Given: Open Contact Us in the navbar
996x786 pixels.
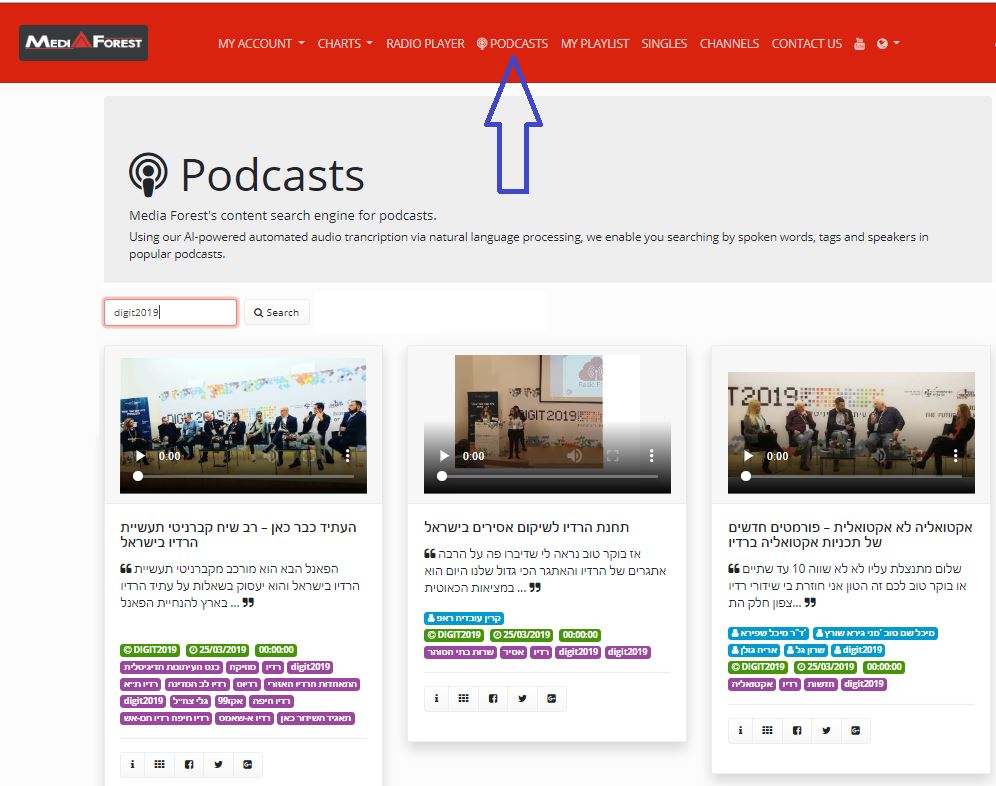Looking at the screenshot, I should click(807, 43).
